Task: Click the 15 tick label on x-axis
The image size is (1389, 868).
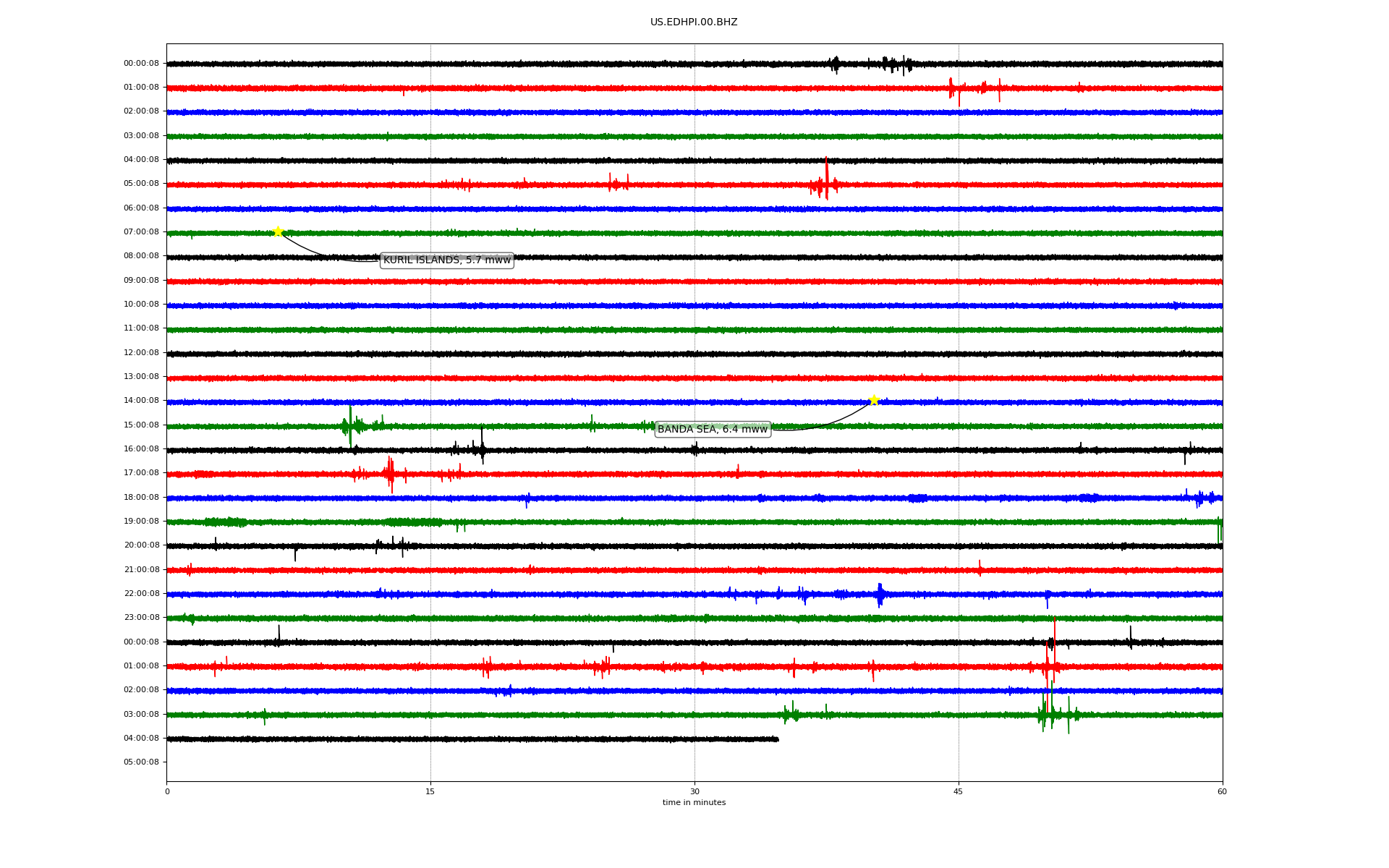Action: pos(430,791)
